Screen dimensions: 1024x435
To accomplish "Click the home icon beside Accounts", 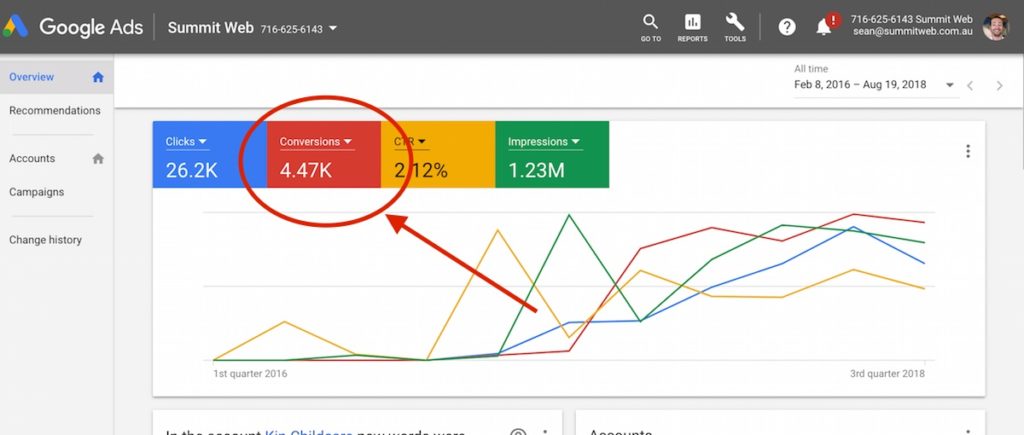I will point(98,158).
